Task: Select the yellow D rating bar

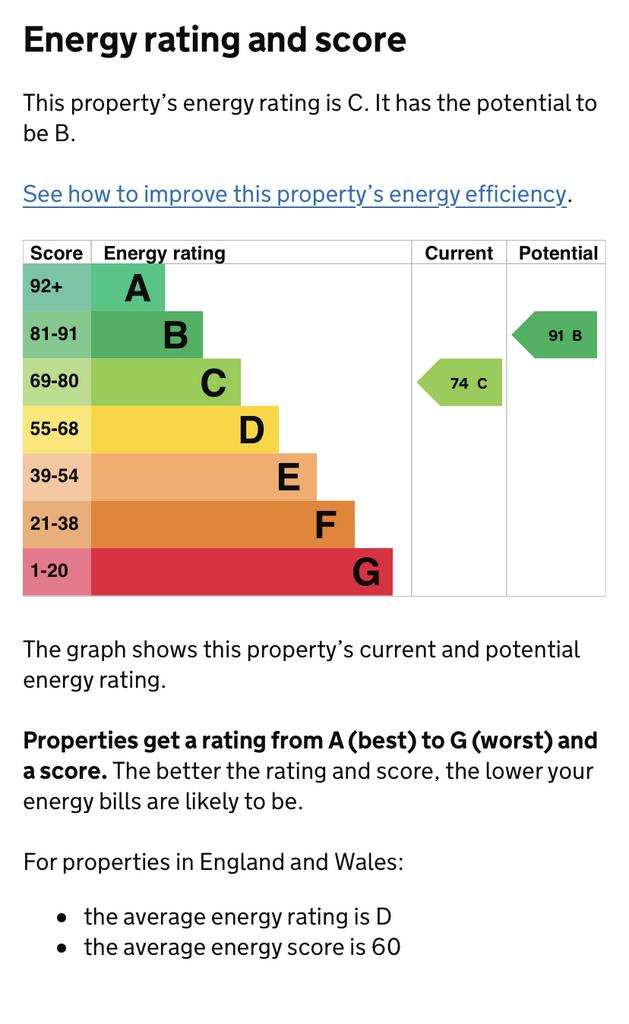Action: pos(185,430)
